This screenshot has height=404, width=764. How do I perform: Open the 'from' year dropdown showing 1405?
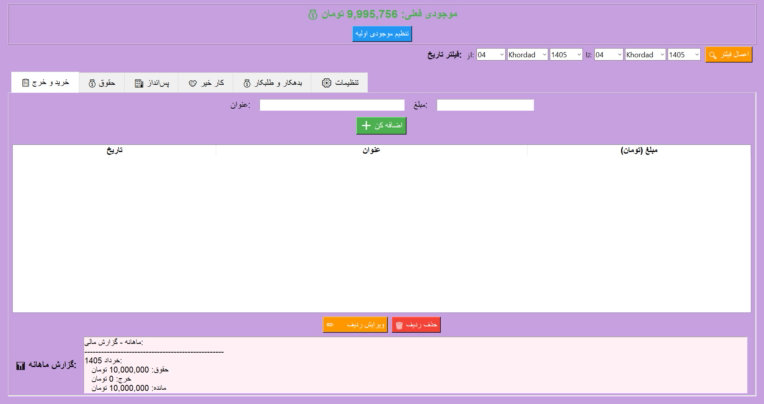(x=566, y=55)
